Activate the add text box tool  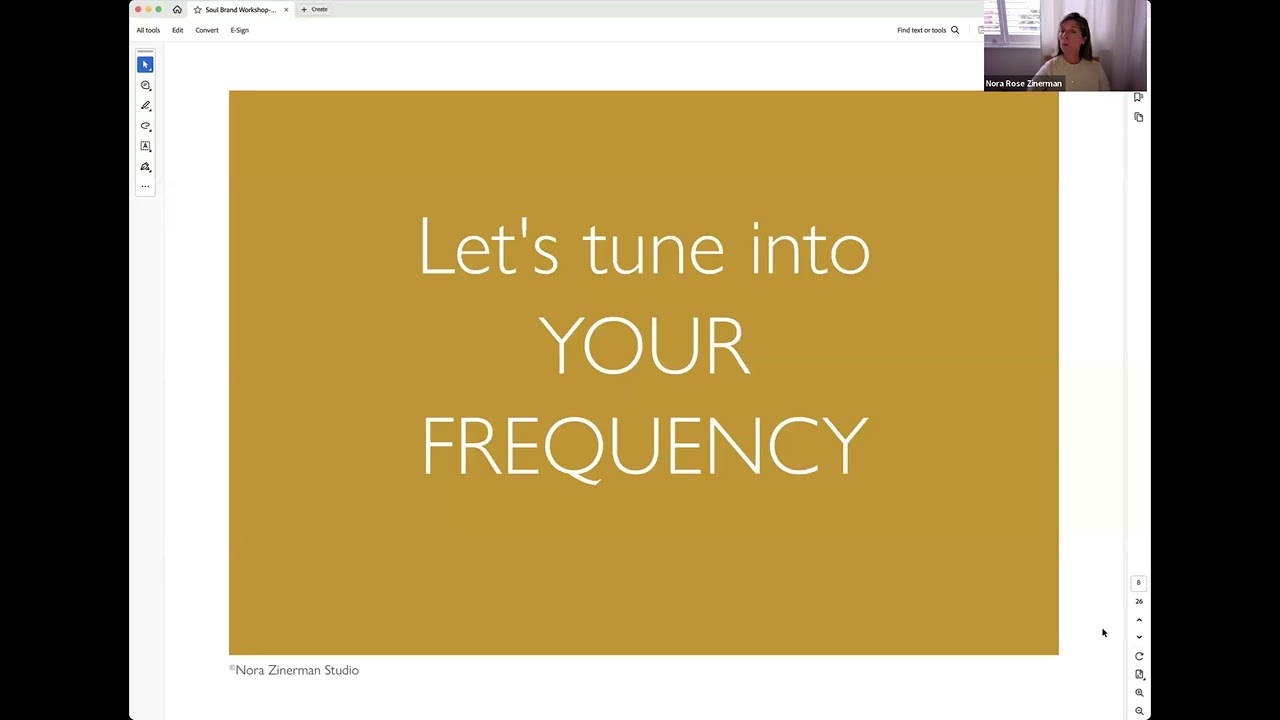[145, 146]
